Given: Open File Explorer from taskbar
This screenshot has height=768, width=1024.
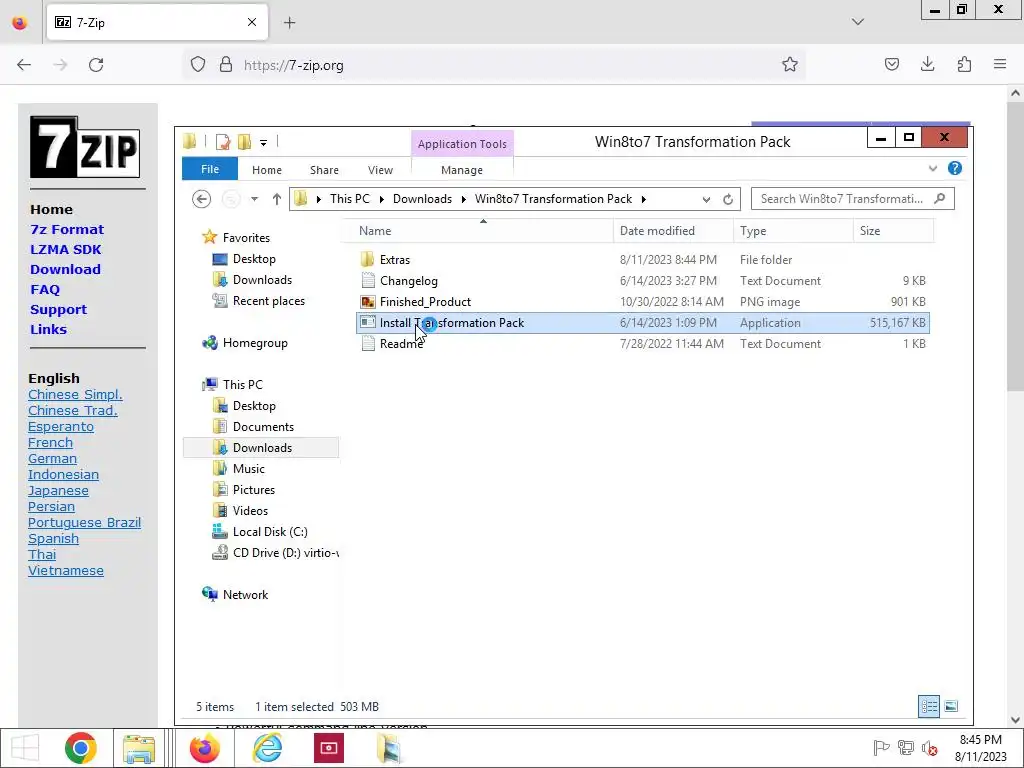Looking at the screenshot, I should click(x=138, y=748).
